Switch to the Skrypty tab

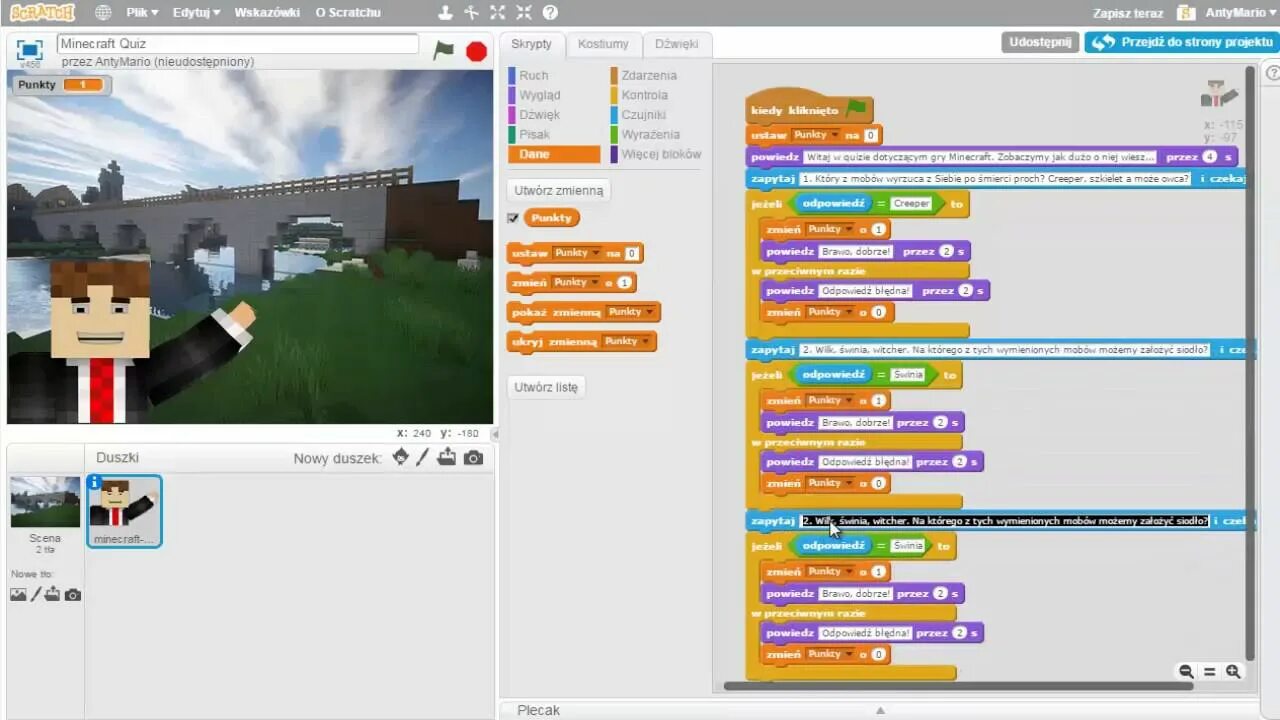[531, 44]
